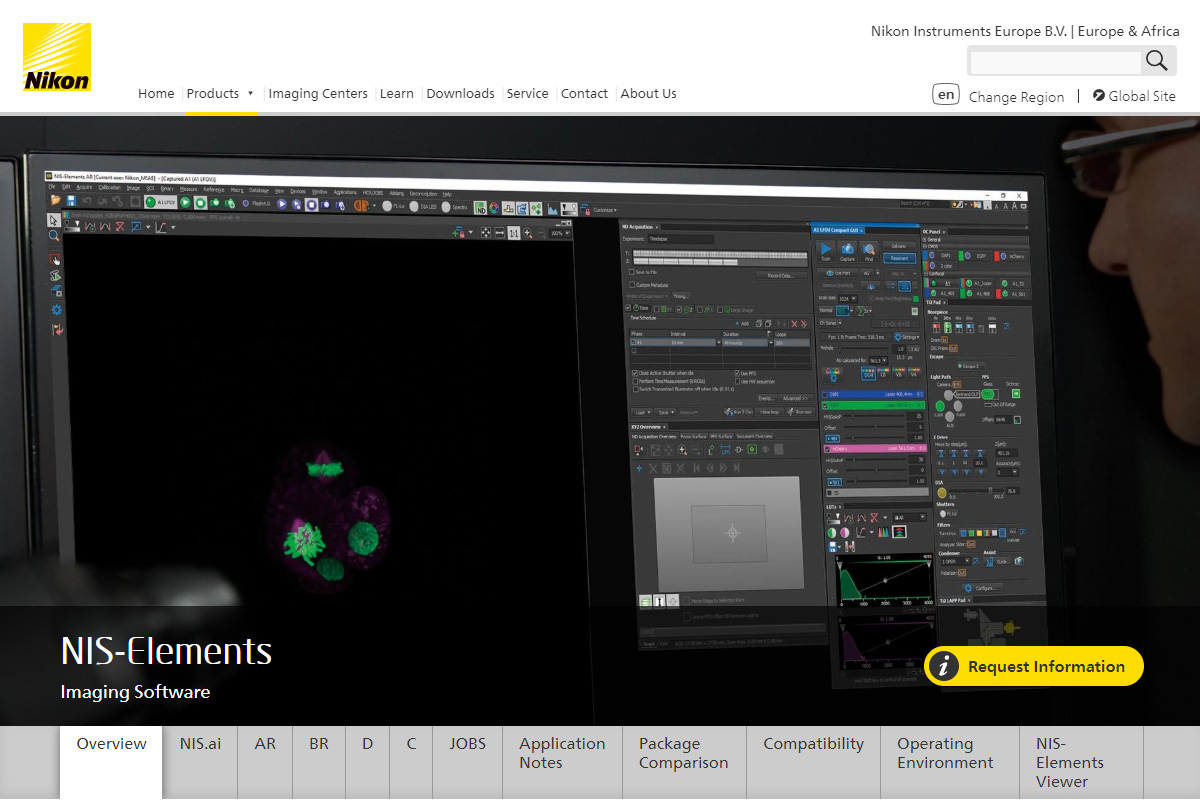
Task: Click the 'NIS-Elements' page heading
Action: pos(166,651)
